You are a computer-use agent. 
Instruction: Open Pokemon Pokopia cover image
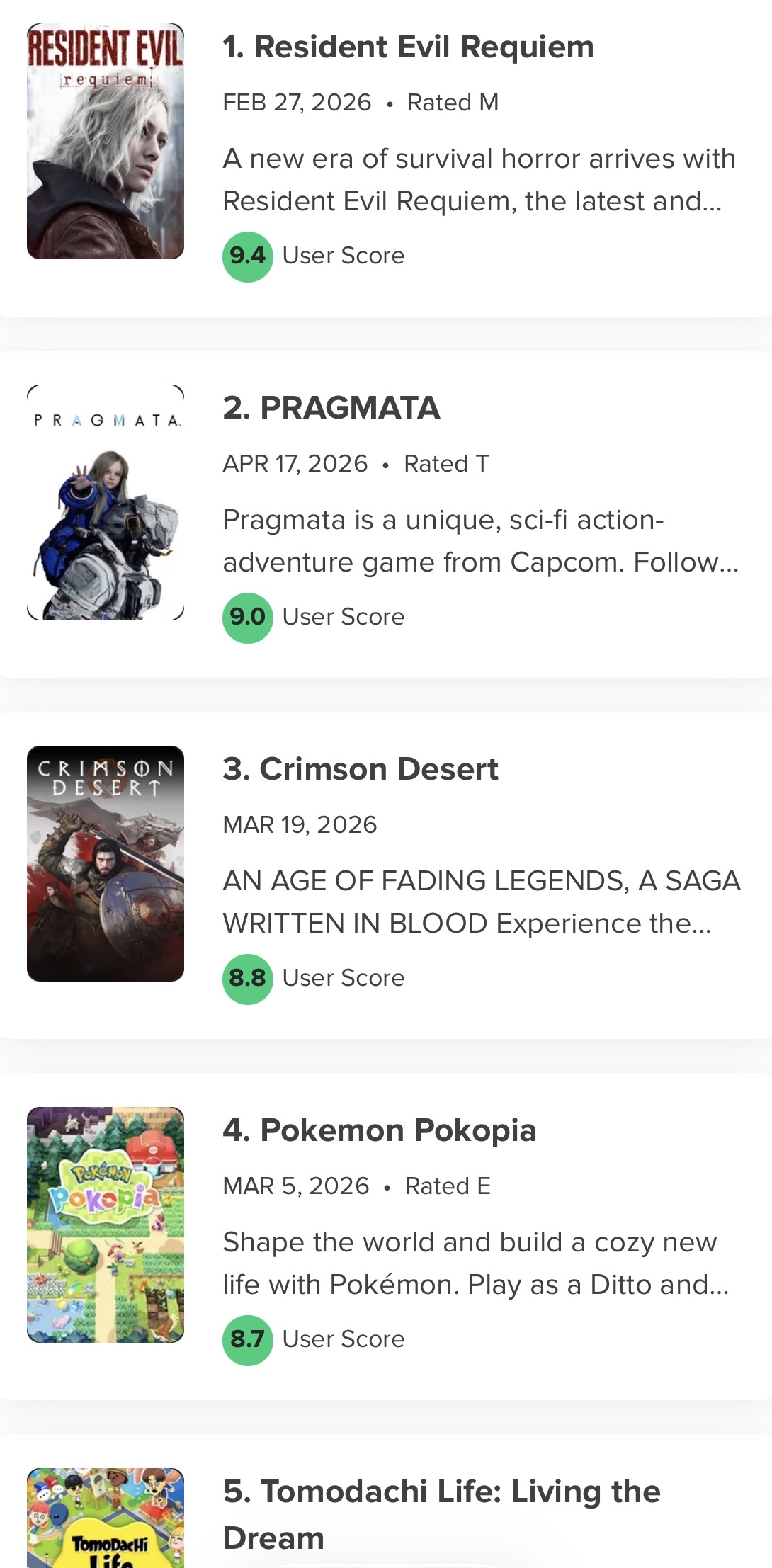click(x=106, y=1225)
